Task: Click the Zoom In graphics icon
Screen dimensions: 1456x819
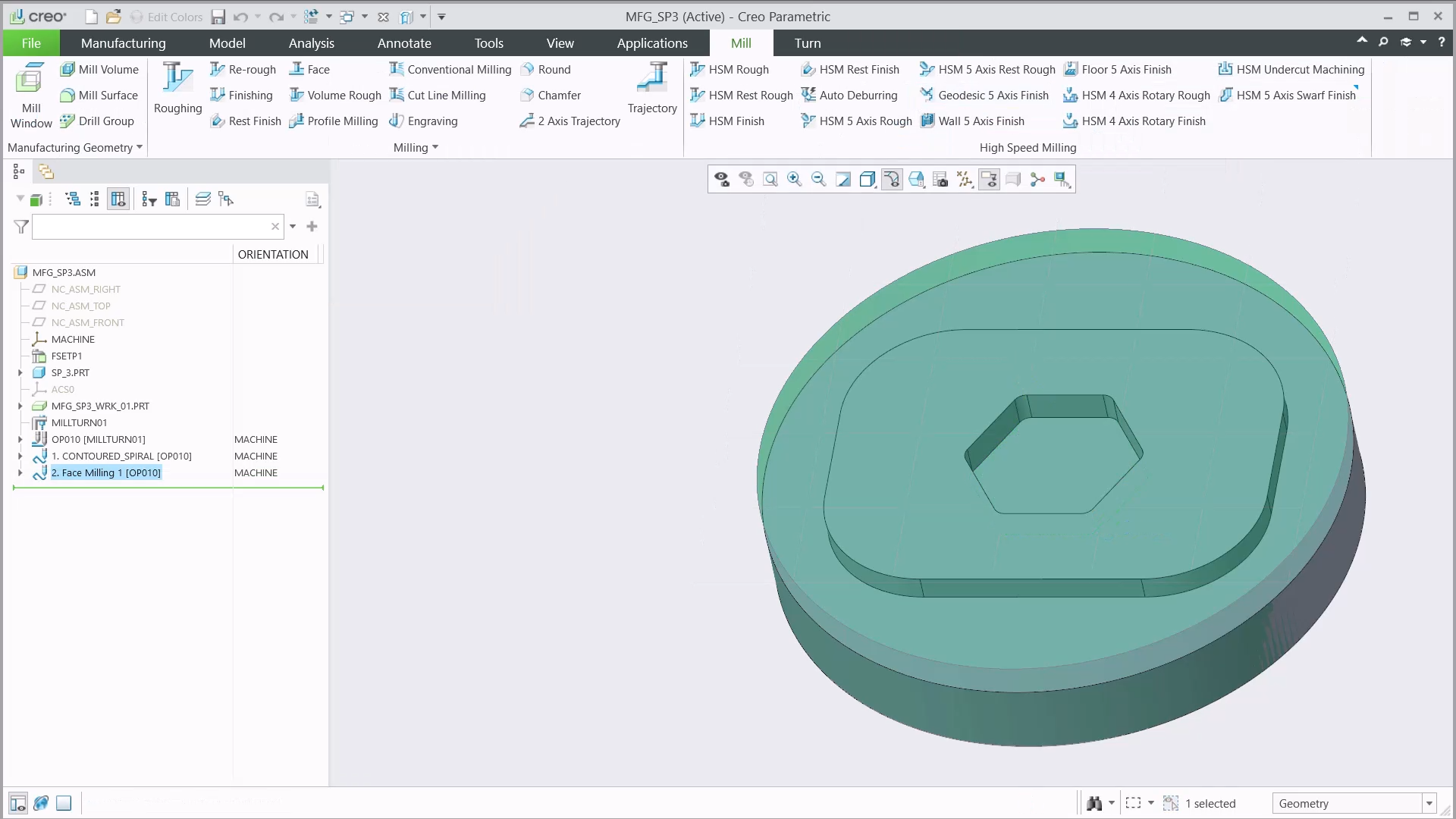Action: coord(794,180)
